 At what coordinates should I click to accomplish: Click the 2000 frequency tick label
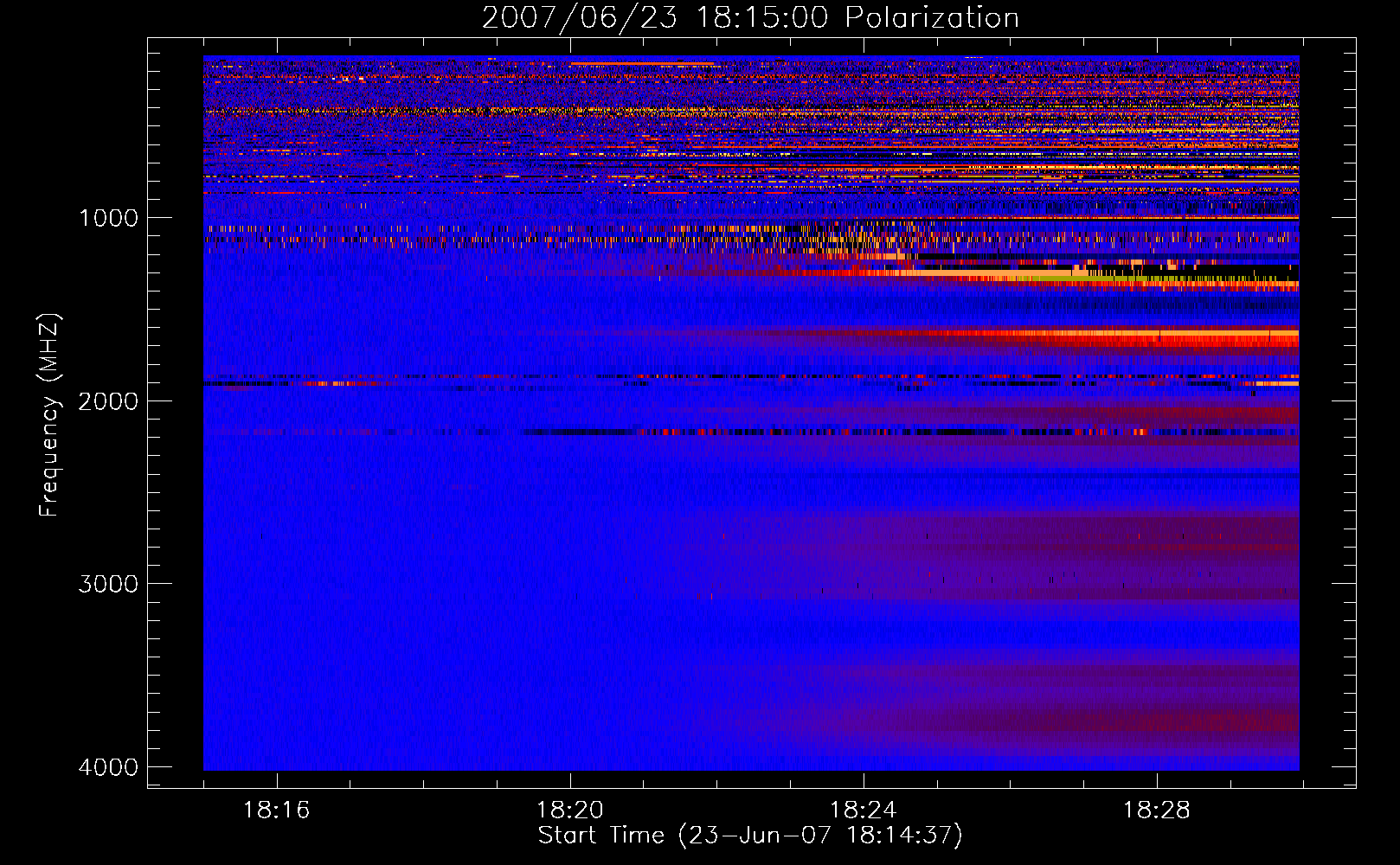pos(108,400)
